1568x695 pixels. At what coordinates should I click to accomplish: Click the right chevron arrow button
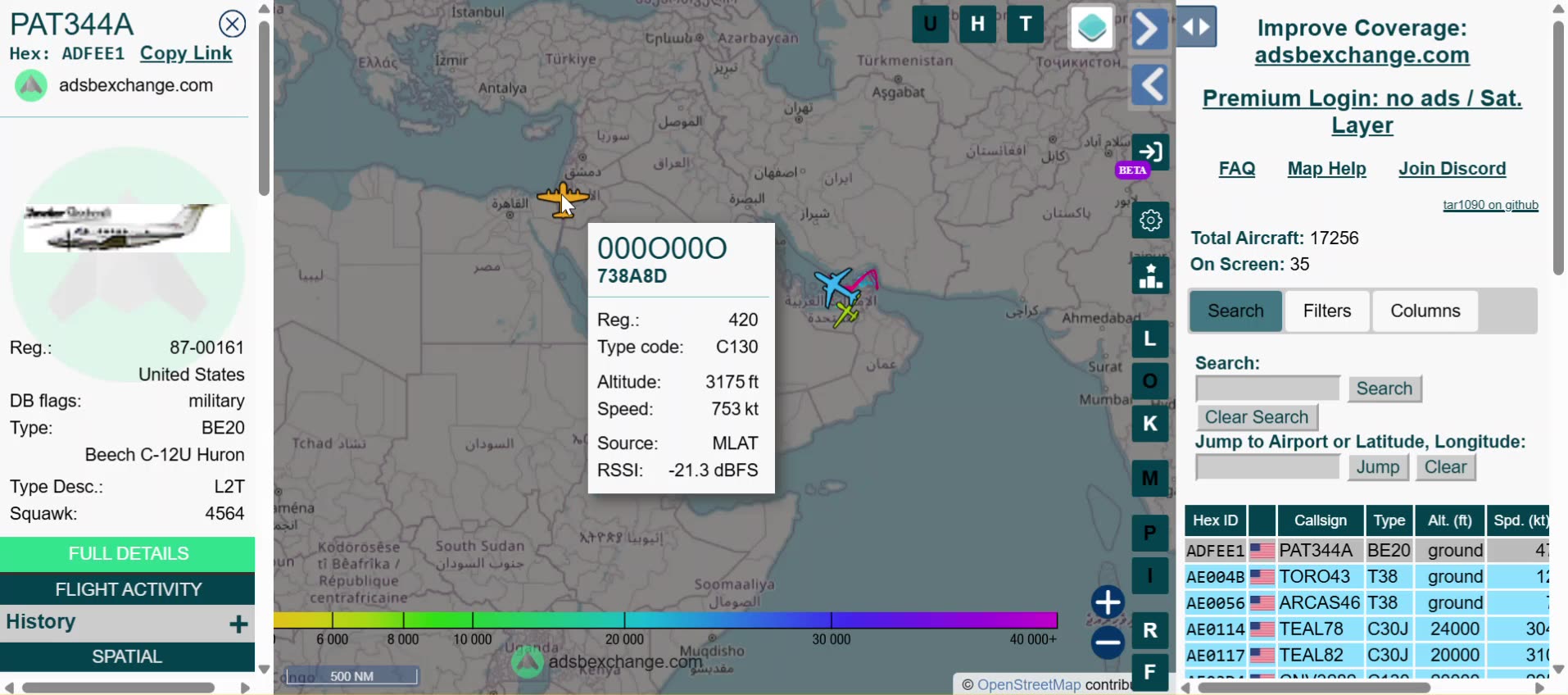click(1149, 30)
